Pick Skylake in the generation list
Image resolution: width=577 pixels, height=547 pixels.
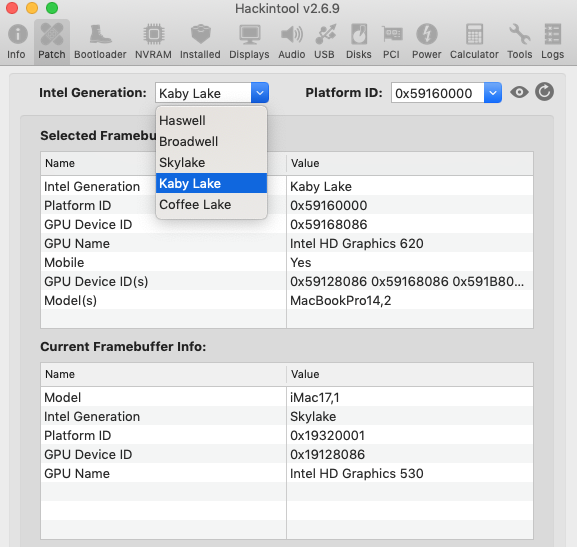(211, 162)
